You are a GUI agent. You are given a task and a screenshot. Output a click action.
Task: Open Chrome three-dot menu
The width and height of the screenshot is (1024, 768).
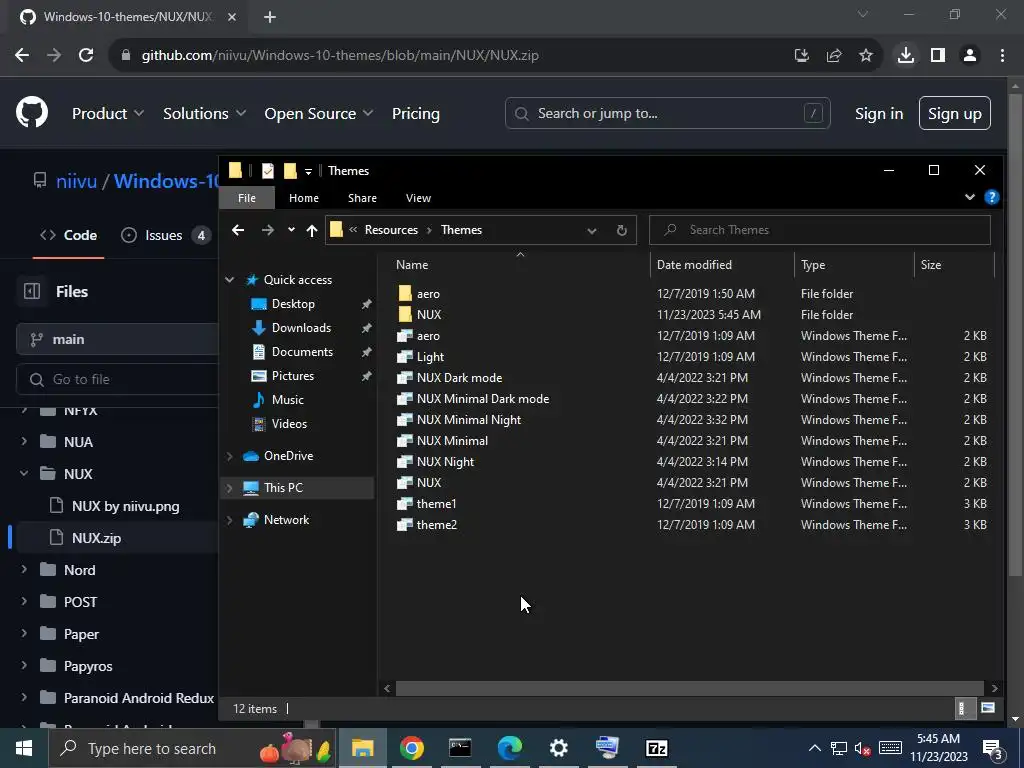1002,56
